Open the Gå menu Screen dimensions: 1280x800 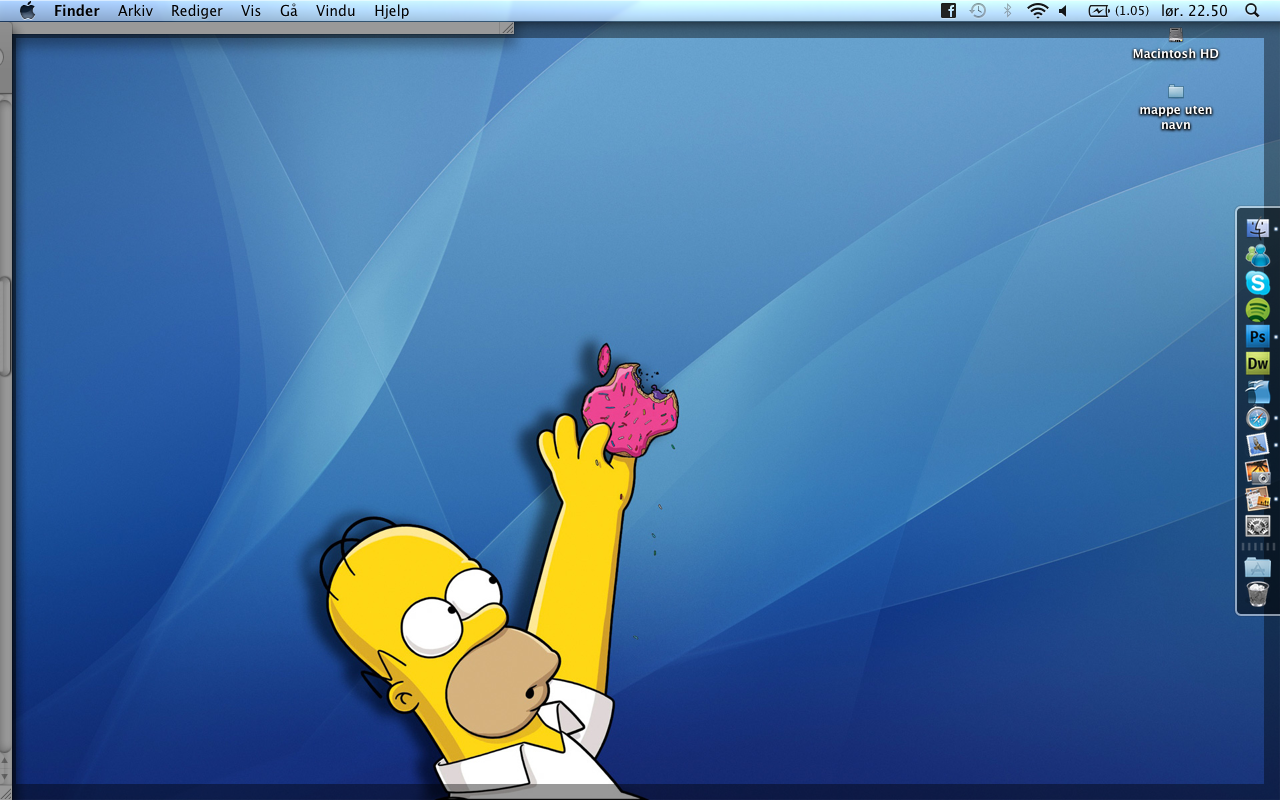[289, 11]
